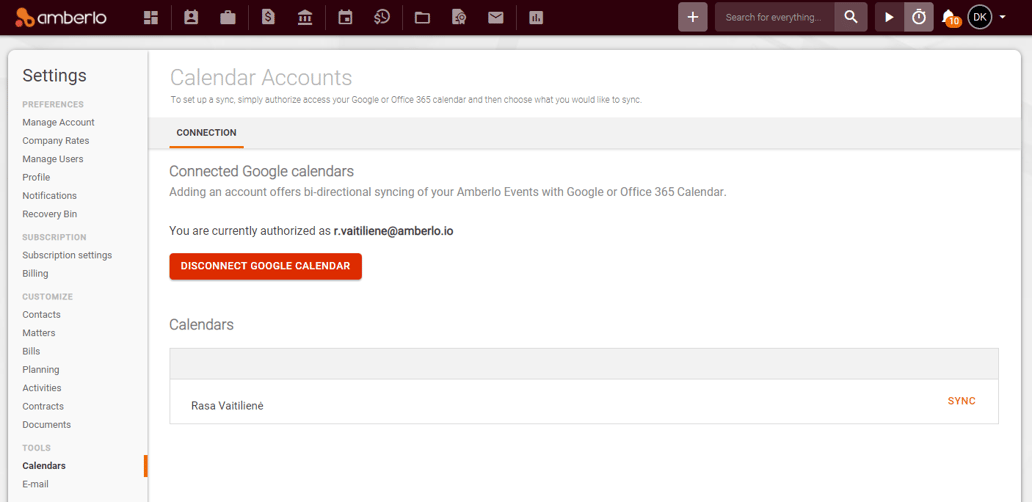
Task: Open Matters customization
Action: click(x=39, y=333)
